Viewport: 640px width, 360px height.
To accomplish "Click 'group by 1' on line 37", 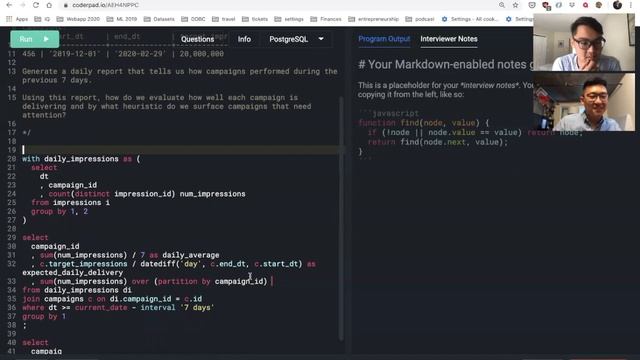I will pos(44,316).
